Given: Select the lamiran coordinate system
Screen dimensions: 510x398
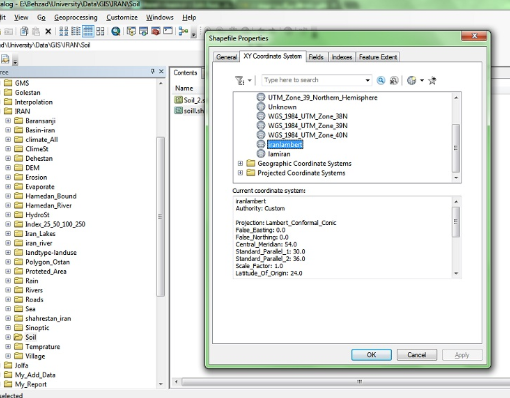Looking at the screenshot, I should click(279, 154).
